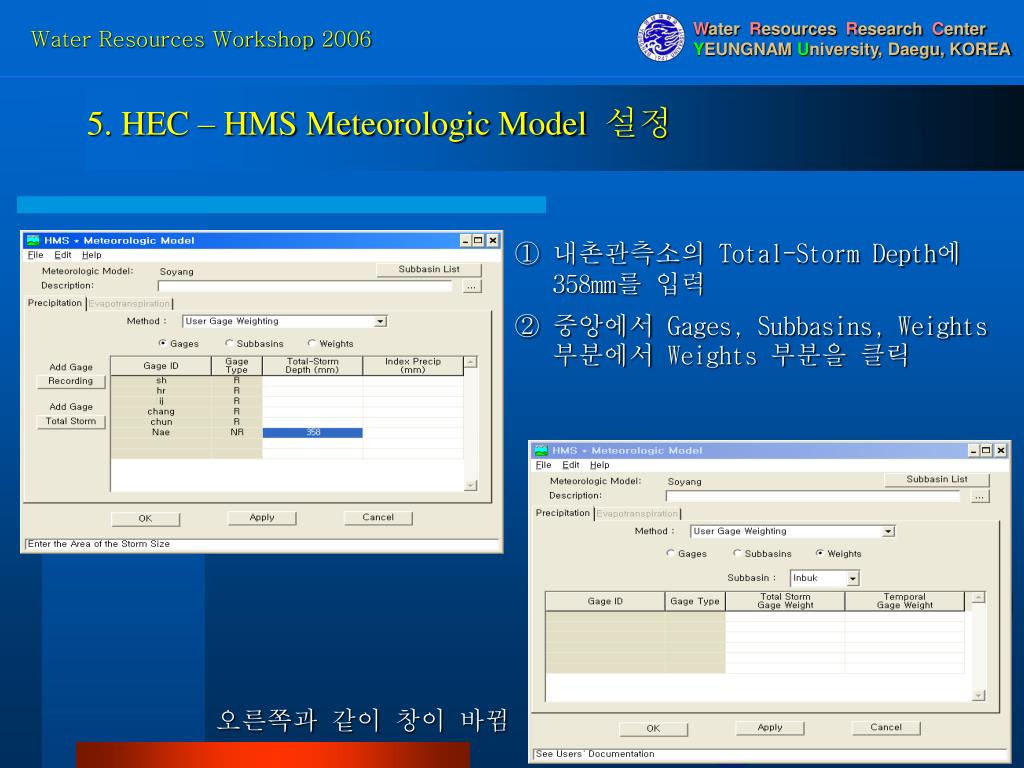Screen dimensions: 1024x768
Task: Click description ellipsis button in right window
Action: pyautogui.click(x=980, y=496)
